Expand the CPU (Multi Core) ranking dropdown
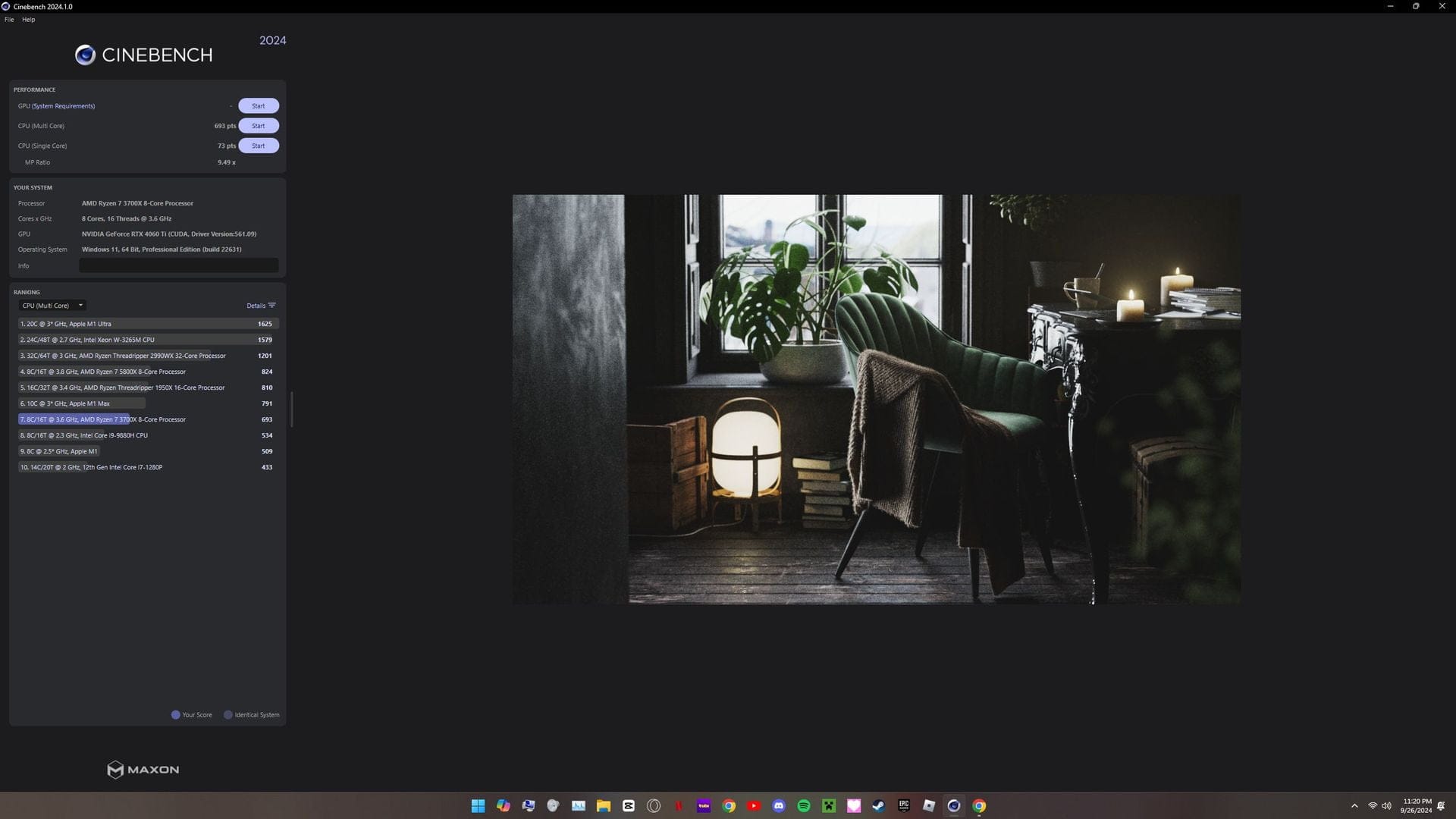Viewport: 1456px width, 819px height. coord(52,306)
